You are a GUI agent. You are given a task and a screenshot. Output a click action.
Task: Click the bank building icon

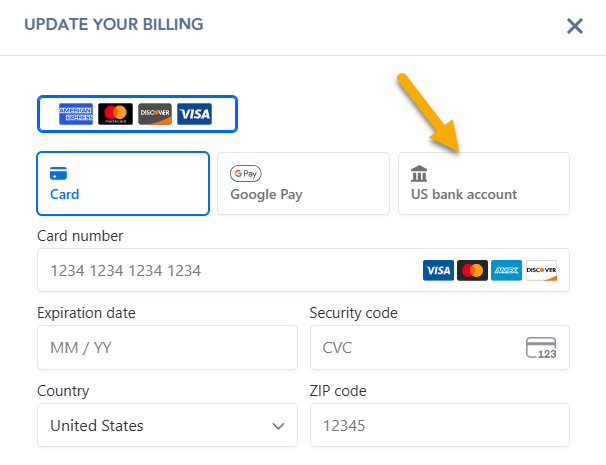(x=419, y=174)
